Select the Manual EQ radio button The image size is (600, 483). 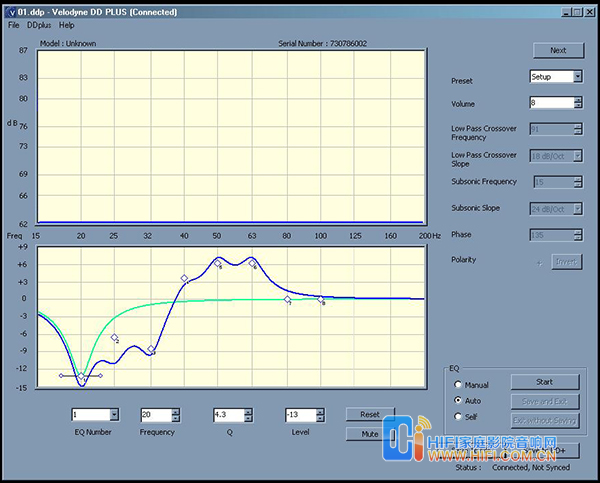click(459, 385)
